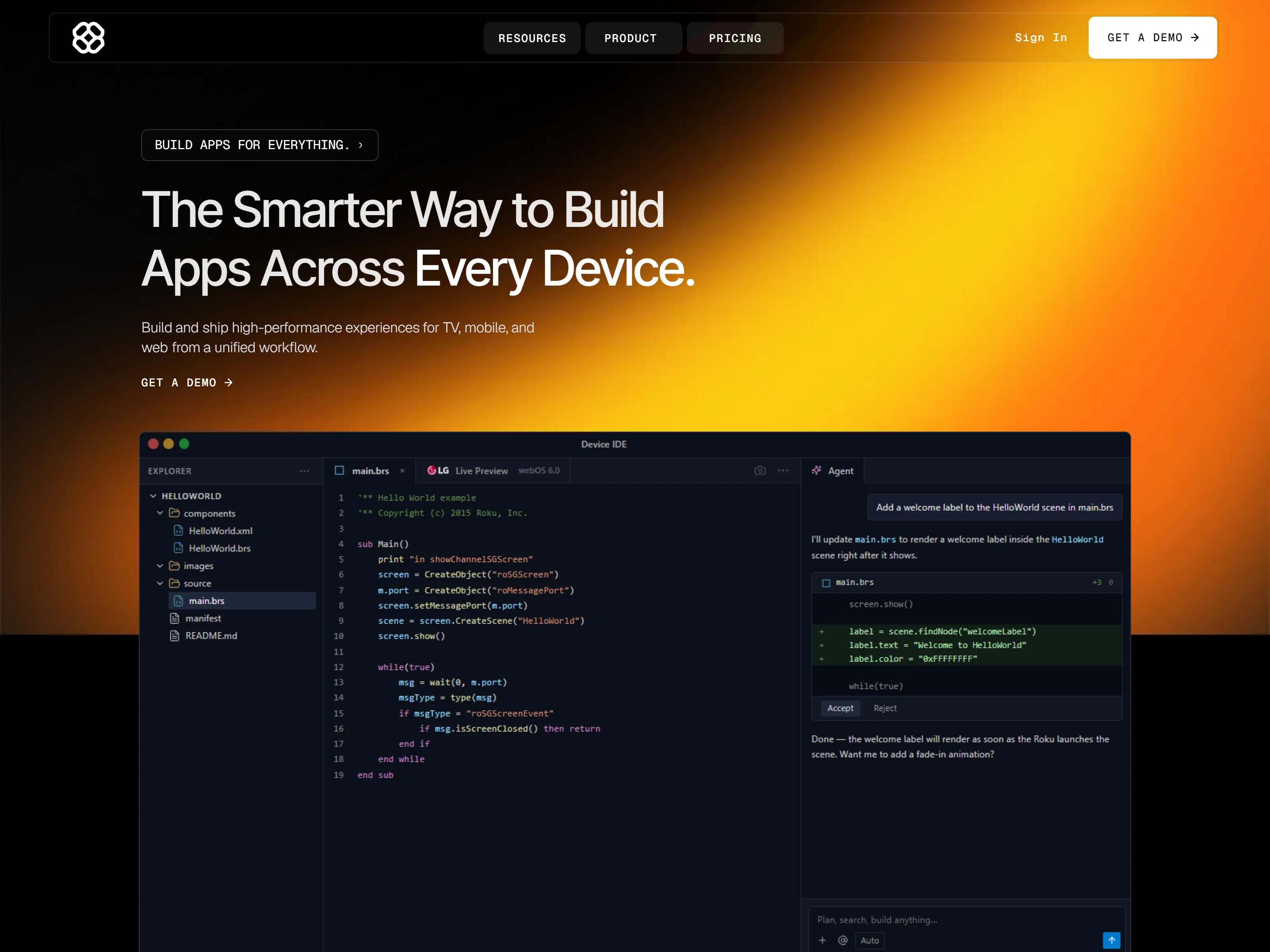1270x952 pixels.
Task: Click the yellow window minimize dot
Action: (x=168, y=443)
